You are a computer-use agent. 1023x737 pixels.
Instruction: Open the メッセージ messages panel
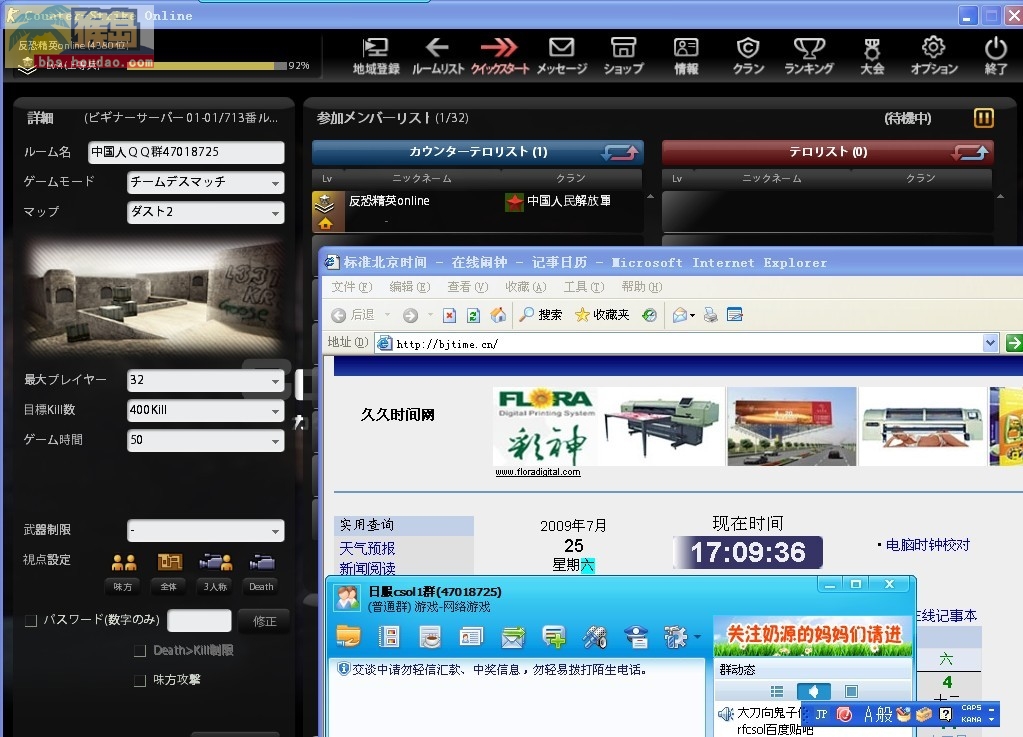[x=562, y=55]
